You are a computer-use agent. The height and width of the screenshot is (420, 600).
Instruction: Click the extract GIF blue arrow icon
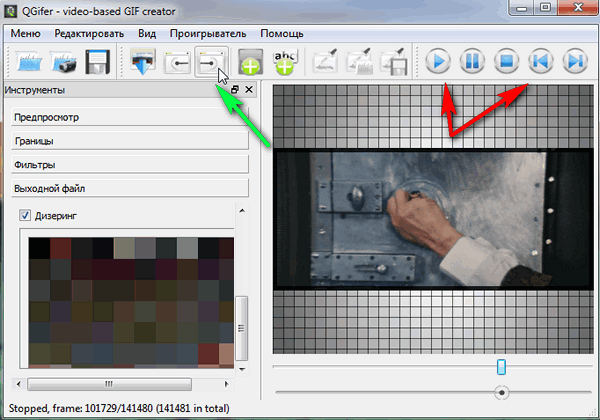(x=143, y=61)
